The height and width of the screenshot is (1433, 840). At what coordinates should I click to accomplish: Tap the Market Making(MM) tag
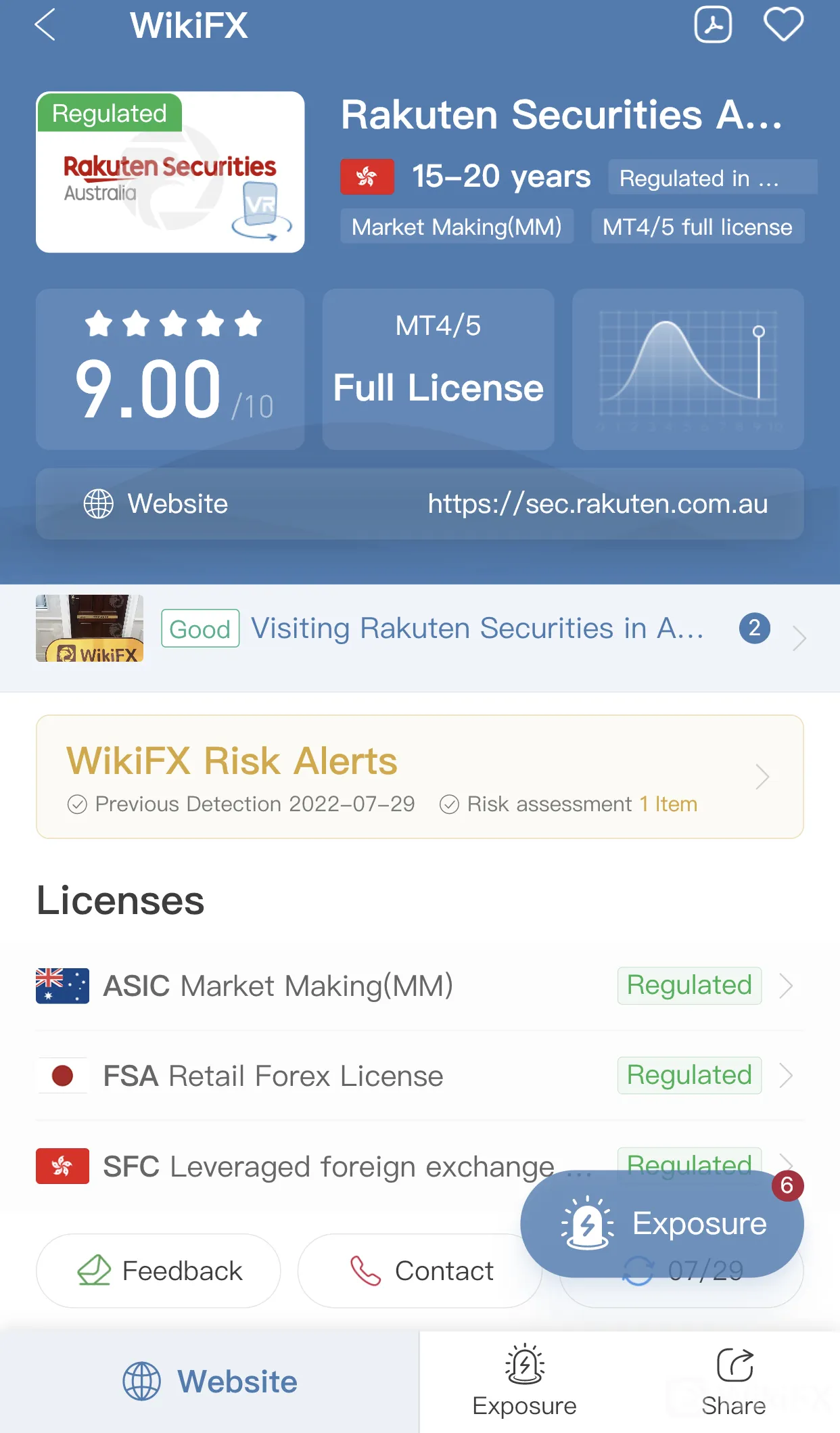tap(457, 227)
